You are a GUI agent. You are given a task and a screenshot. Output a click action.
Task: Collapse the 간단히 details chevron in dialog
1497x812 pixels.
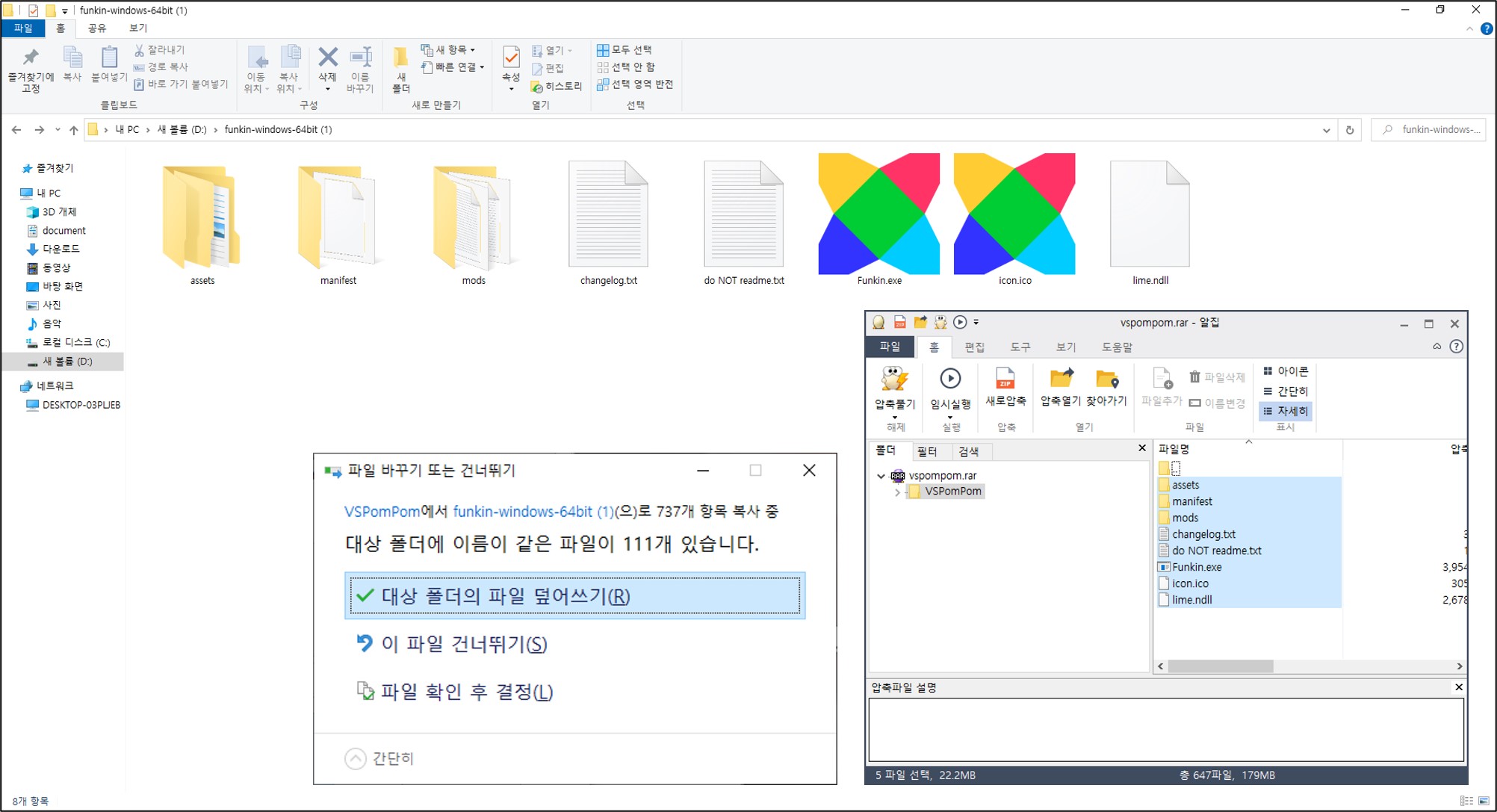[356, 758]
